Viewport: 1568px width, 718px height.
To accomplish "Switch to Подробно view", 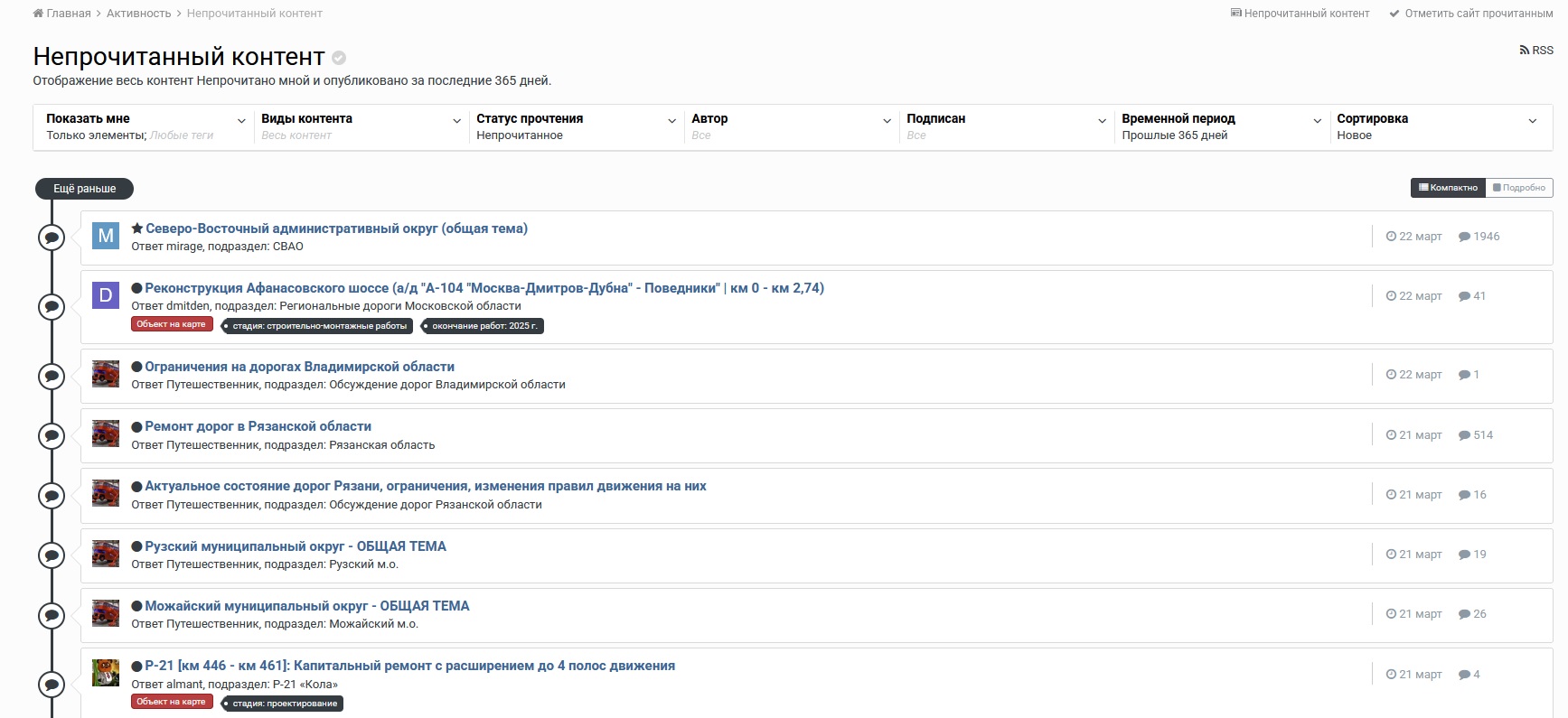I will (x=1519, y=188).
